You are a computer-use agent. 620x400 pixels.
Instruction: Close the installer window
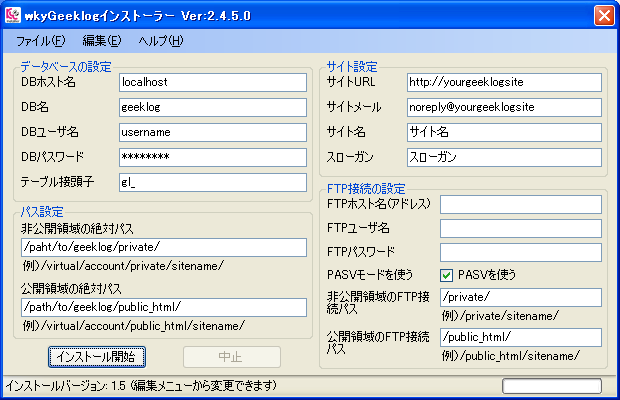[x=604, y=16]
